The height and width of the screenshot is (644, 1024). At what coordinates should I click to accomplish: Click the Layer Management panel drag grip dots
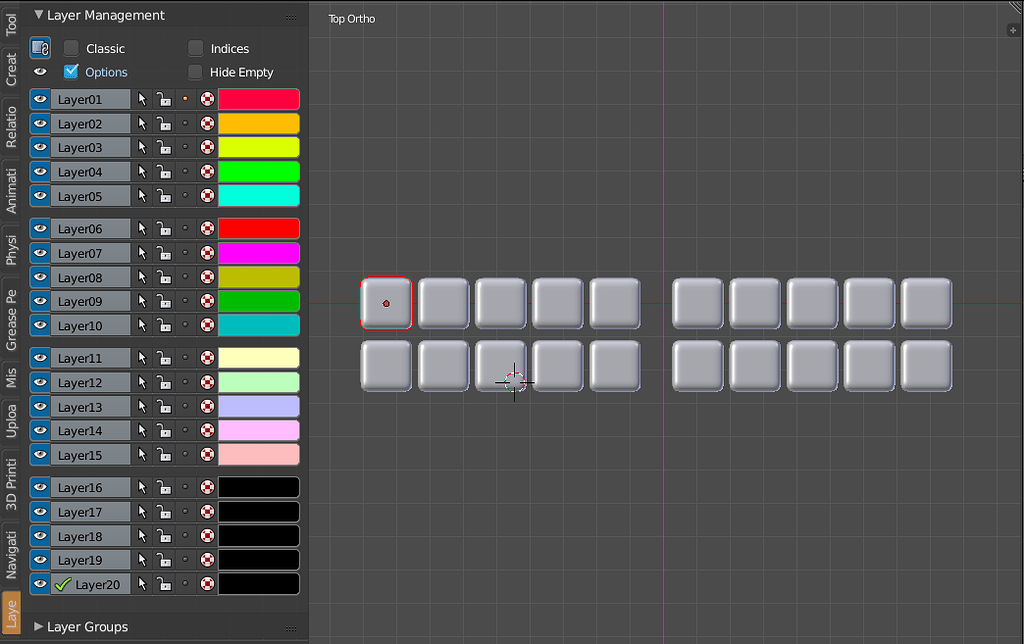[291, 17]
